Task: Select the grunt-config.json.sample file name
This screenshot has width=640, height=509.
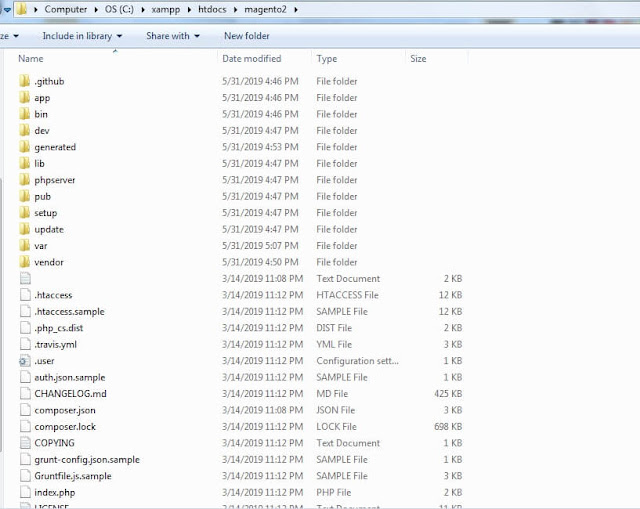Action: click(x=87, y=460)
